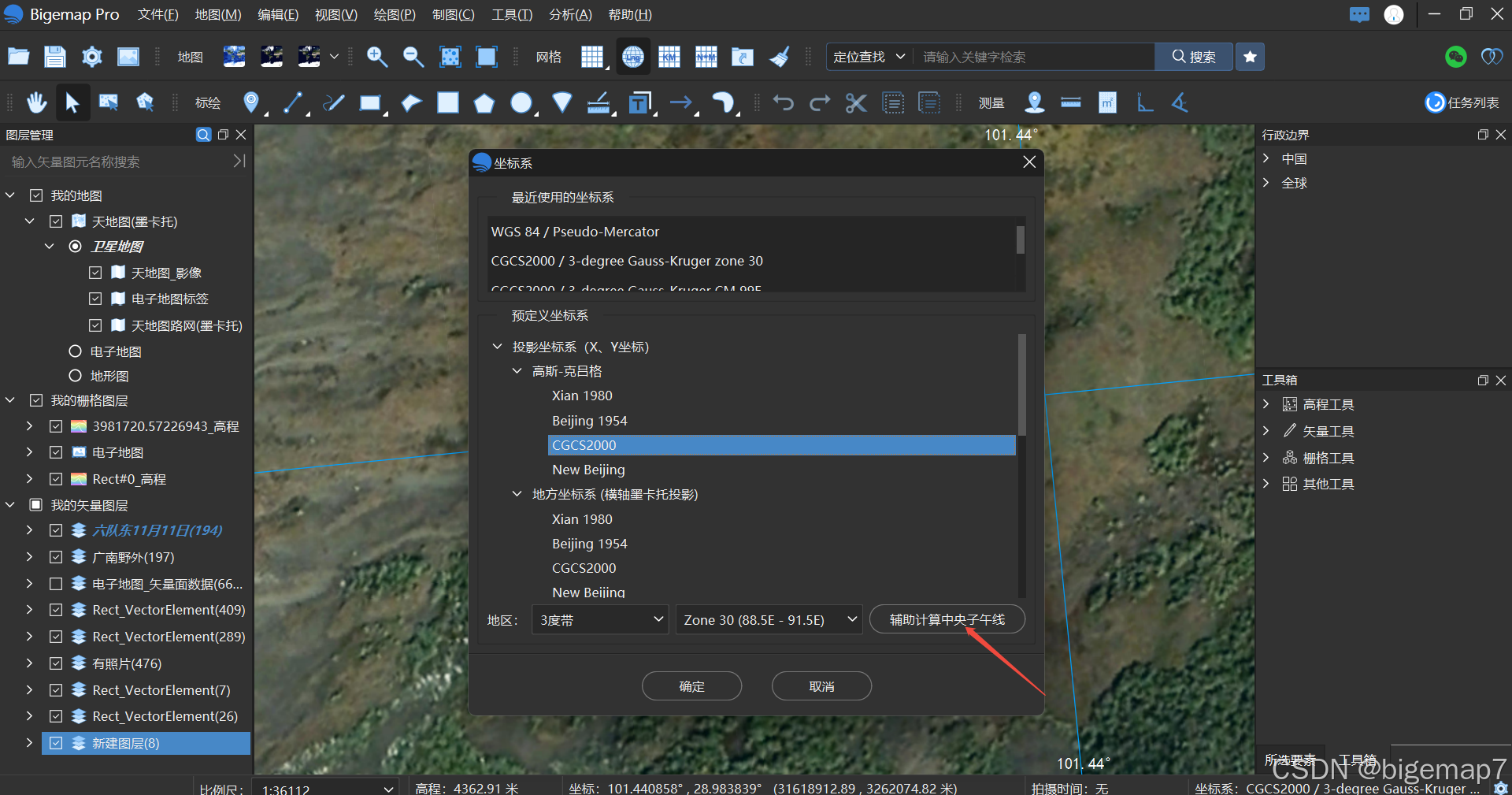1512x795 pixels.
Task: Select the 卫星地图 radio button
Action: (76, 247)
